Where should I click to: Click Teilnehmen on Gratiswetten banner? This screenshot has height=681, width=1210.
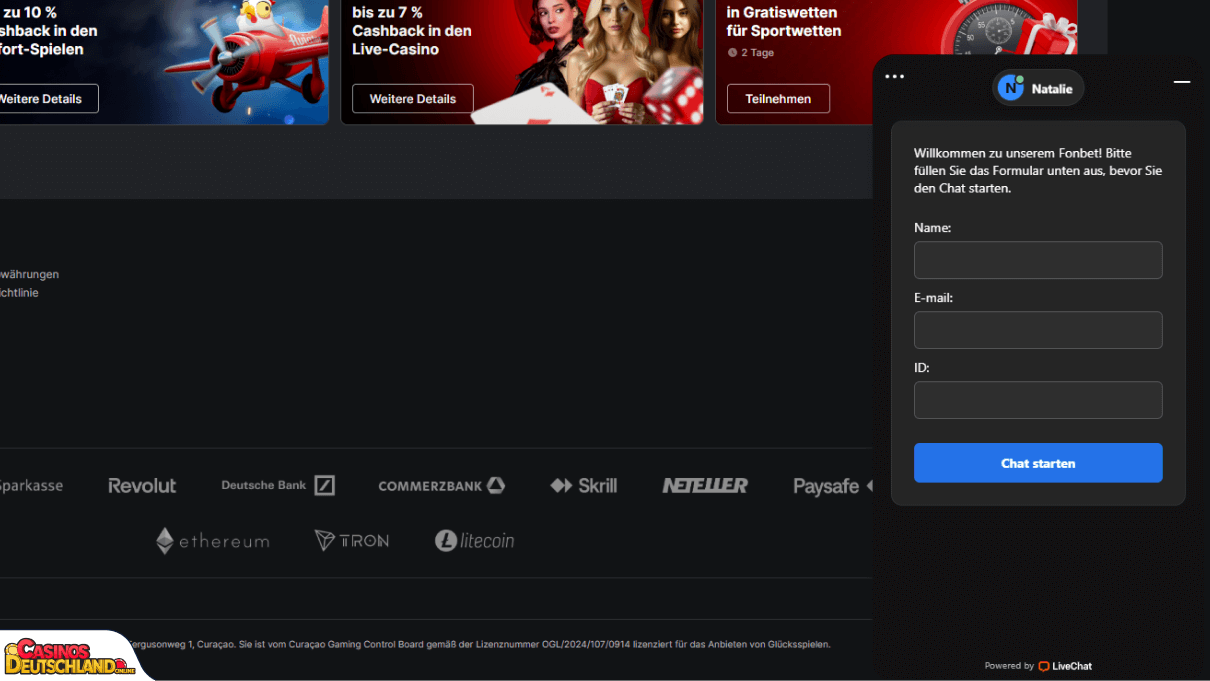click(778, 99)
